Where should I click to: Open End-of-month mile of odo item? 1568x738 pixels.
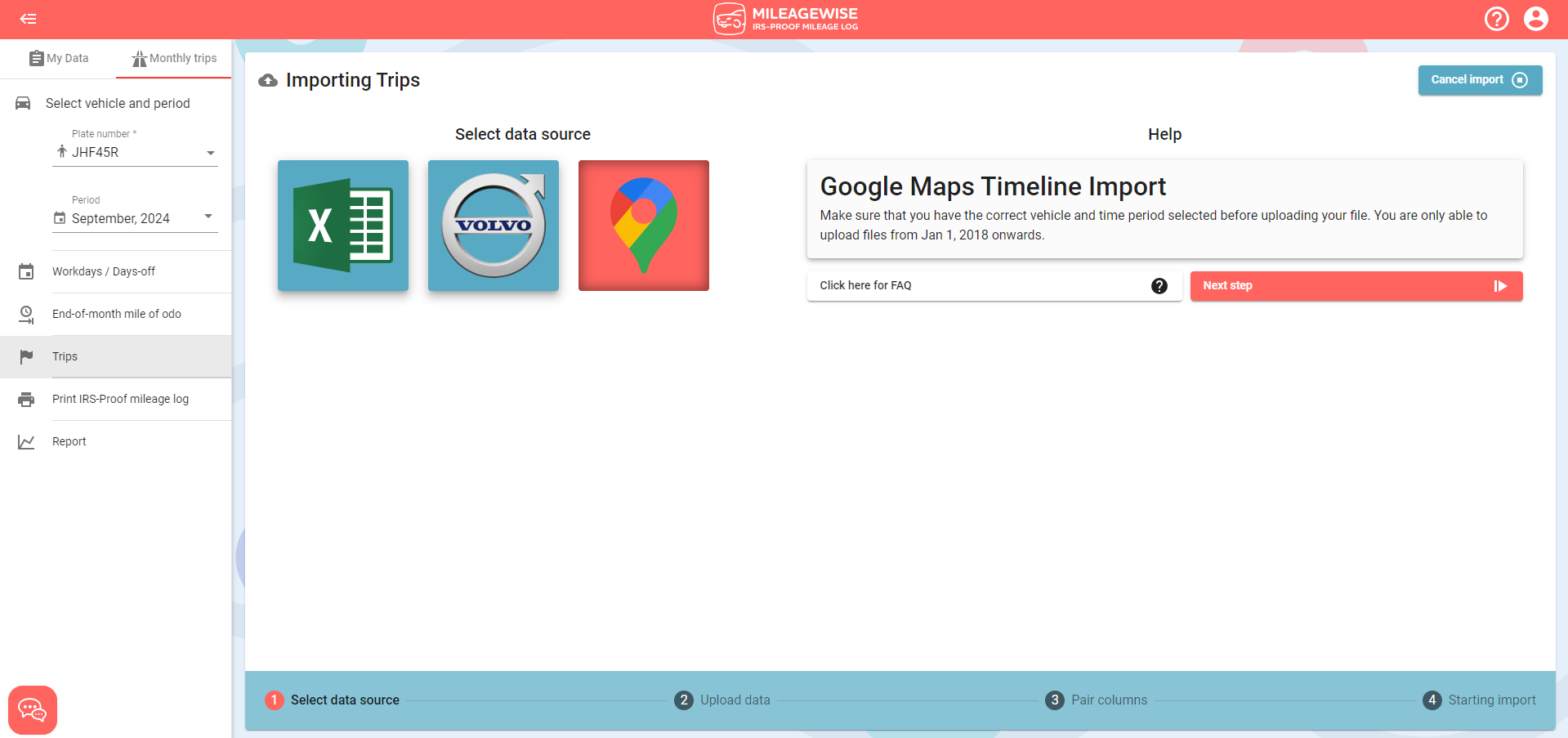pos(116,314)
